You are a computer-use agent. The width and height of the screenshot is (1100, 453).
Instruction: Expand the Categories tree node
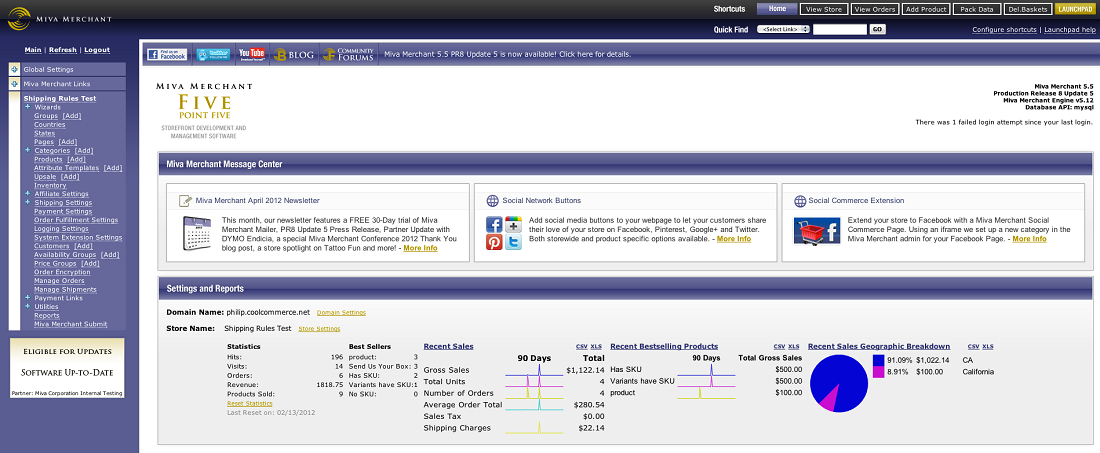(27, 150)
